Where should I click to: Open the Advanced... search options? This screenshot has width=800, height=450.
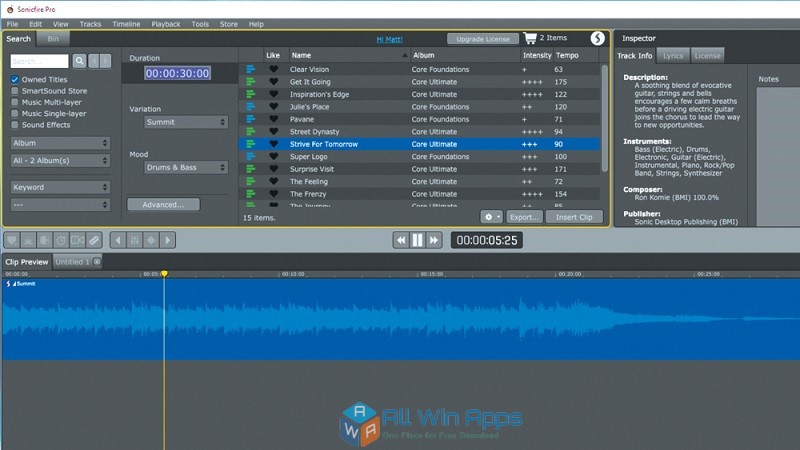pos(163,205)
